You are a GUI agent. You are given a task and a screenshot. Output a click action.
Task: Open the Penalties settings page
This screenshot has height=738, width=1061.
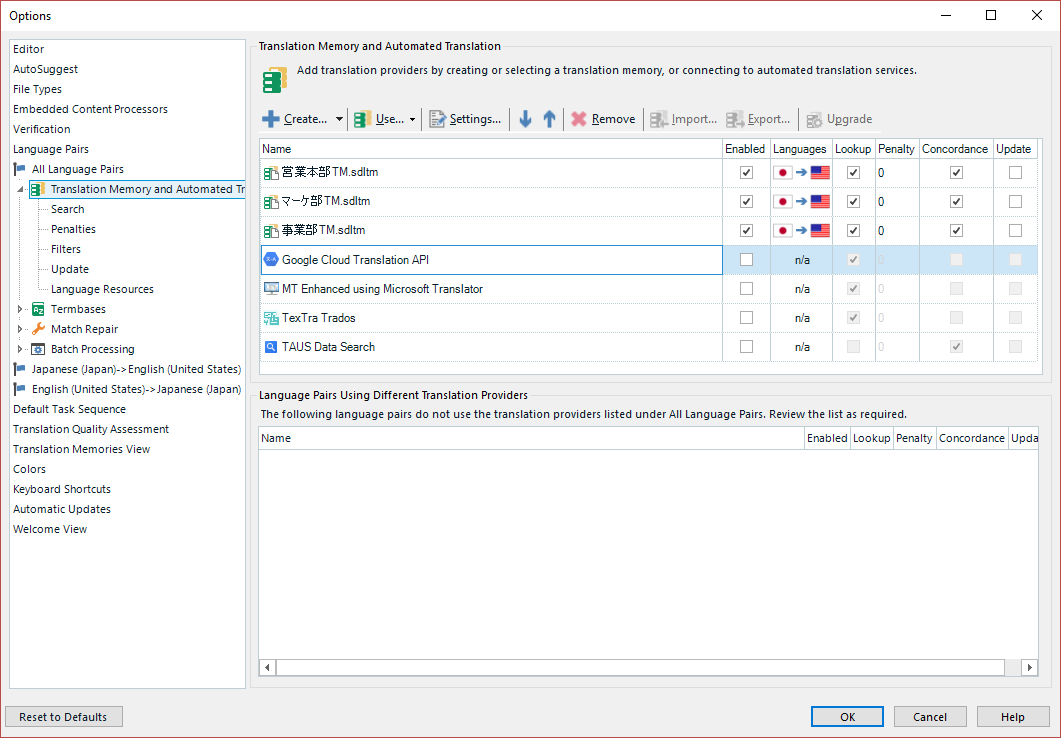tap(73, 229)
